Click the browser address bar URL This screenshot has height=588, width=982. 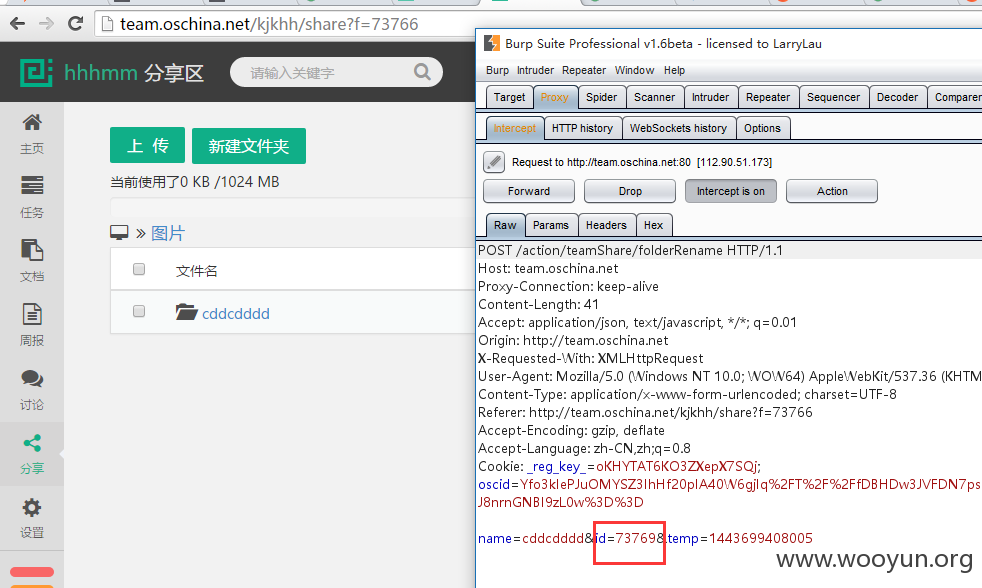(x=269, y=24)
